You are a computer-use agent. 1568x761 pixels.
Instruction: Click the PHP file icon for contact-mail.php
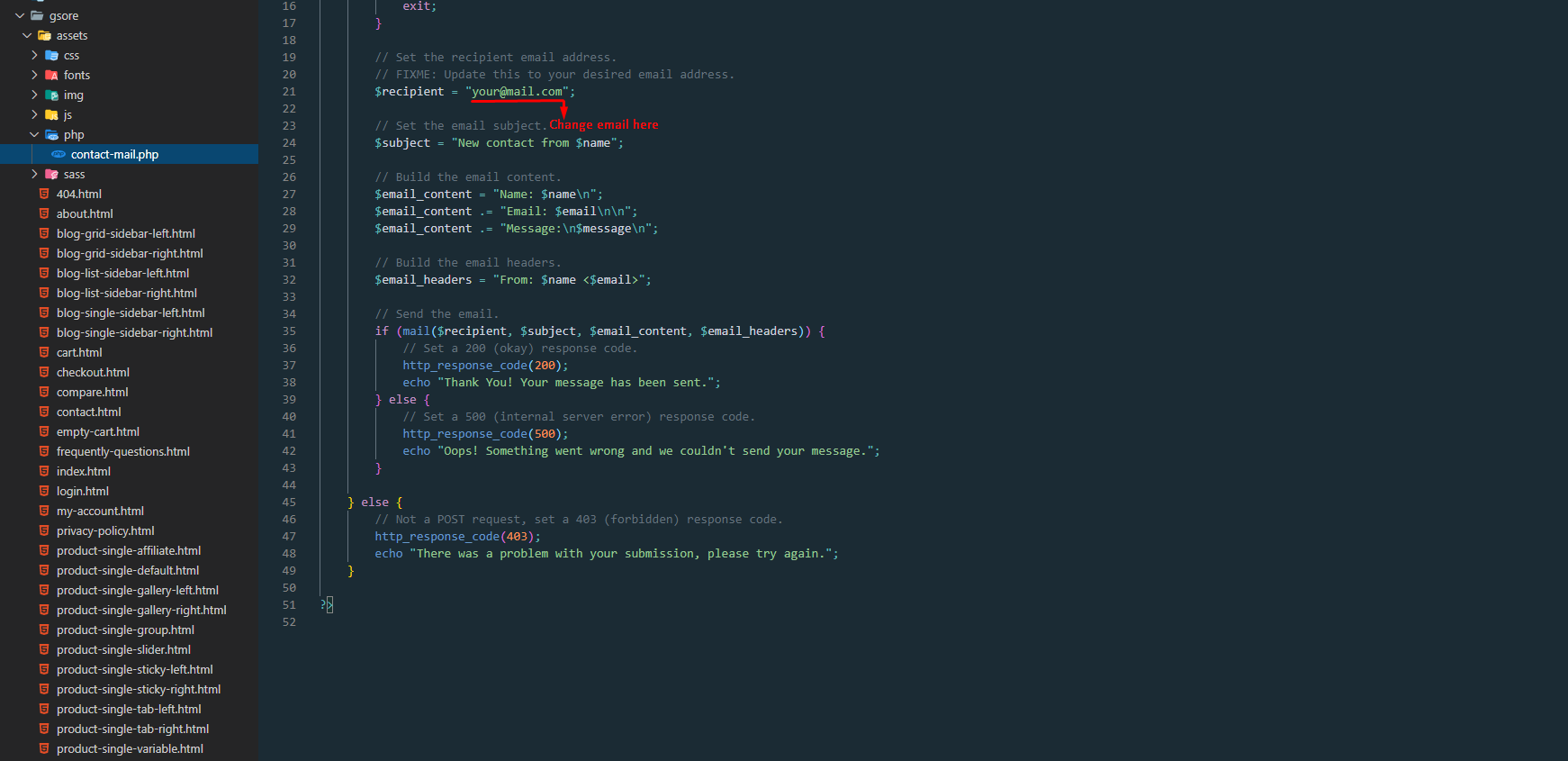[x=59, y=155]
